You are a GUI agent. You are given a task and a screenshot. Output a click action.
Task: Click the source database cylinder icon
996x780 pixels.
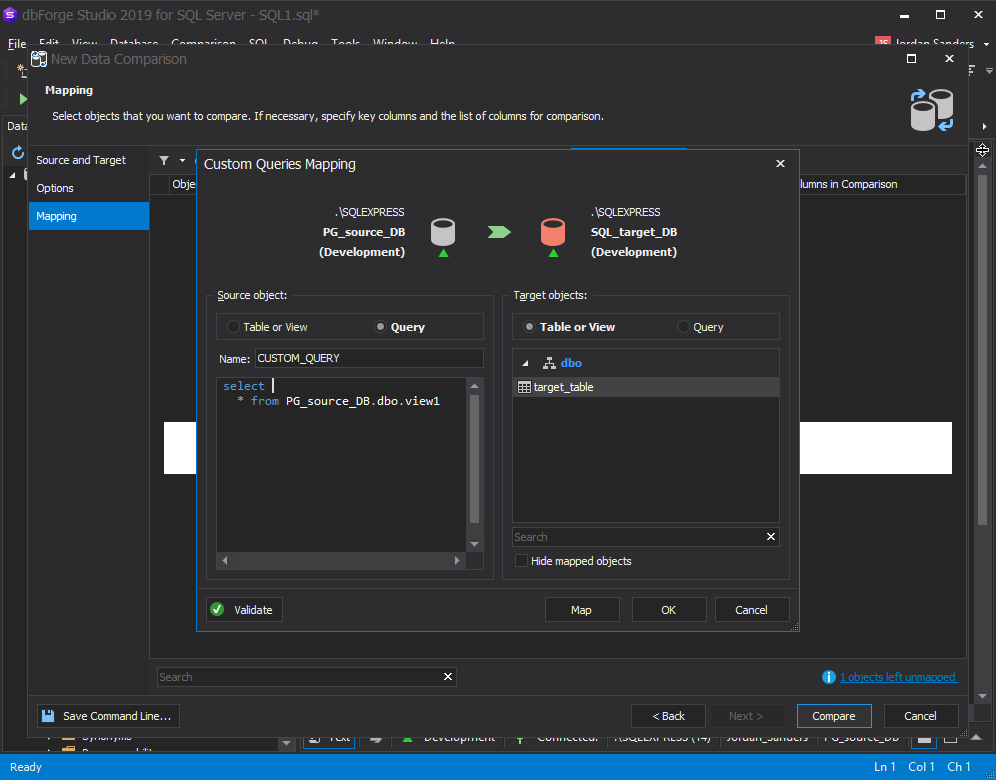tap(443, 232)
